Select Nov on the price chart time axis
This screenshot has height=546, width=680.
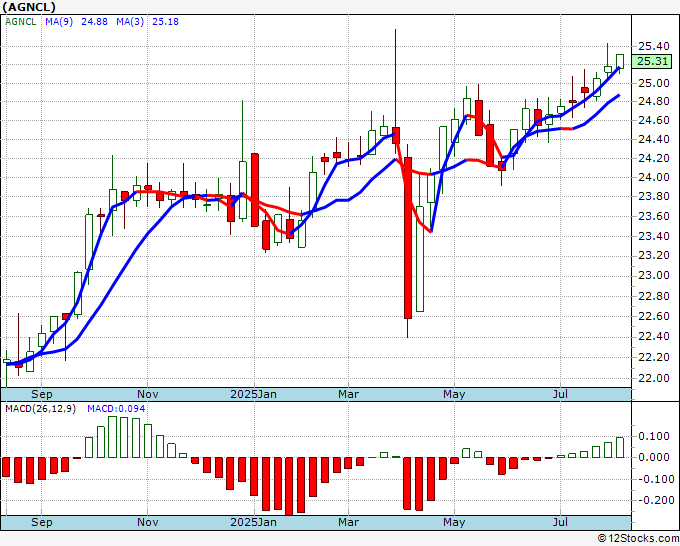[x=147, y=394]
